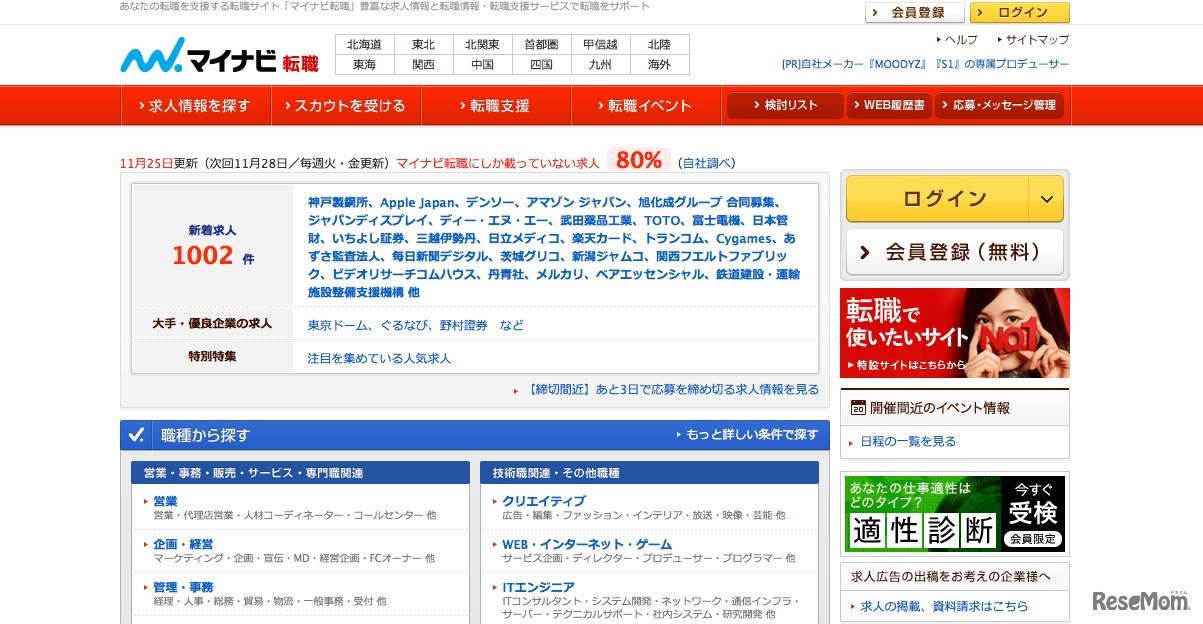Open 応募・メッセージ管理 from the red toolbar
Screen dimensions: 1203x624
click(x=999, y=105)
